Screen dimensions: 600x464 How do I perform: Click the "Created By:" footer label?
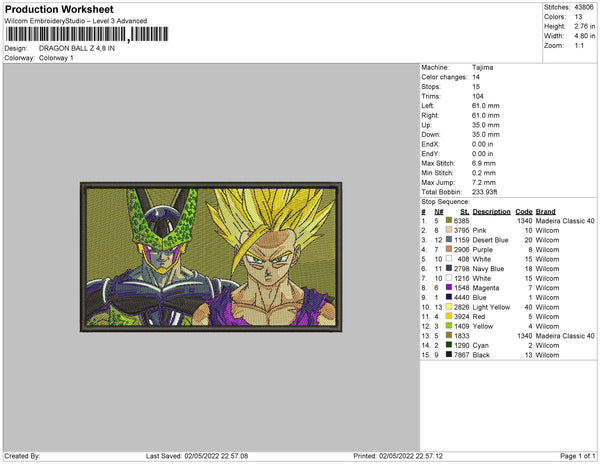click(x=22, y=456)
